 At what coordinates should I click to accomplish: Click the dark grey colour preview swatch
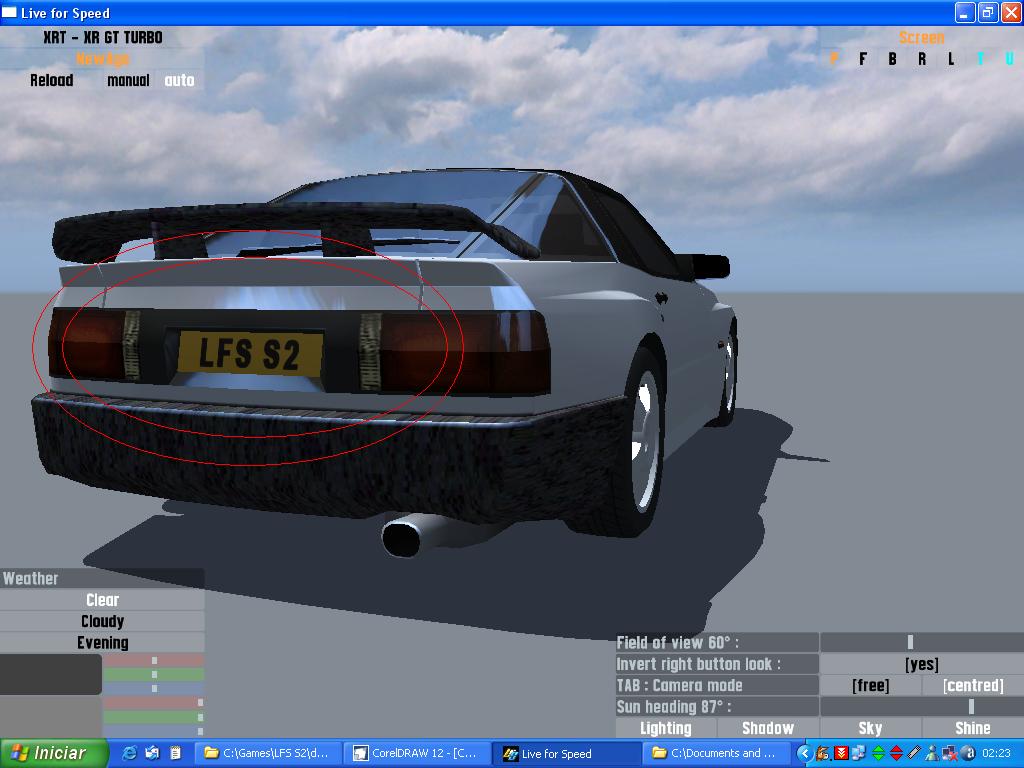[51, 674]
